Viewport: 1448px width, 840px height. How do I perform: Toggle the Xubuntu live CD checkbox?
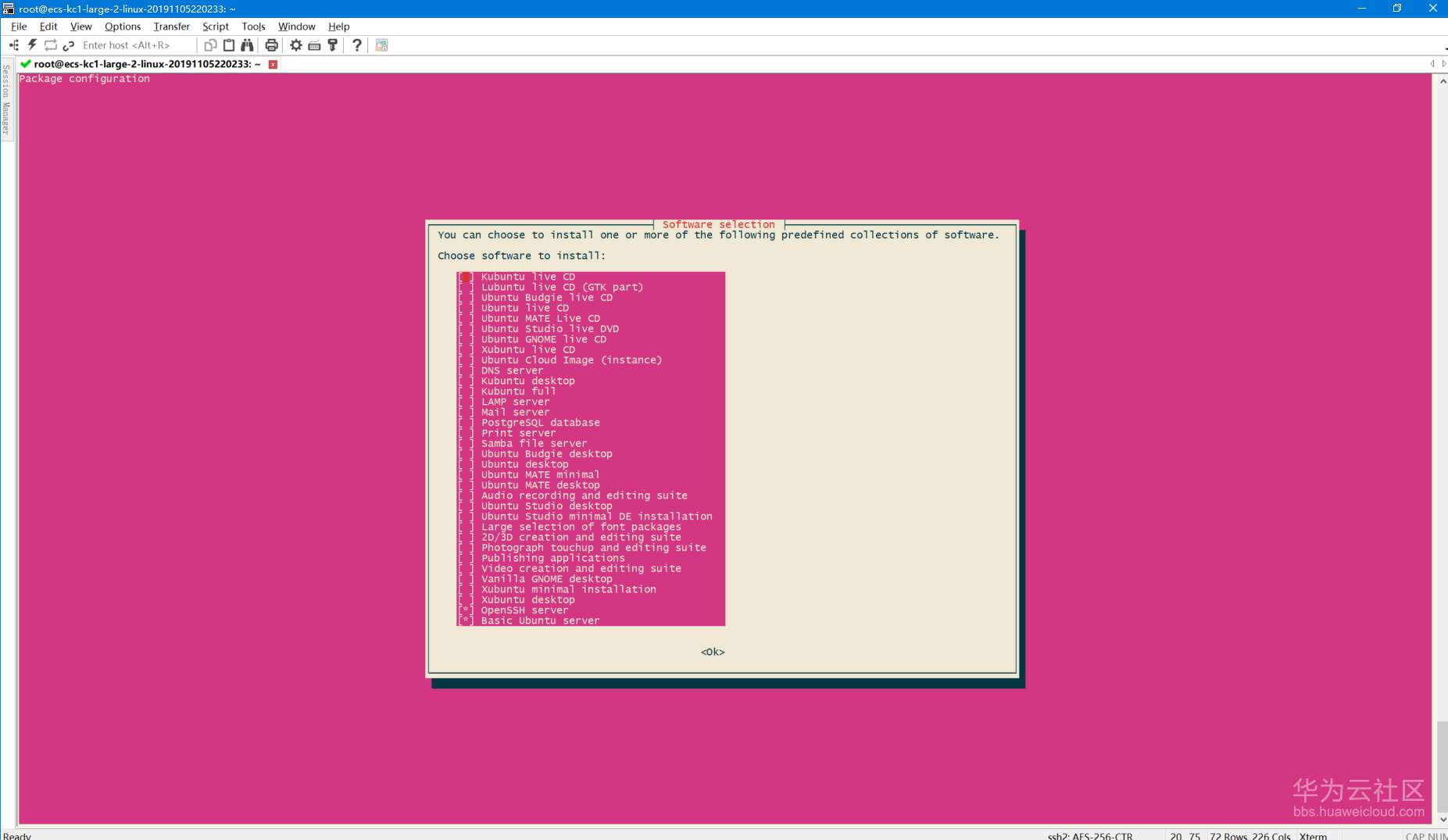pos(466,350)
